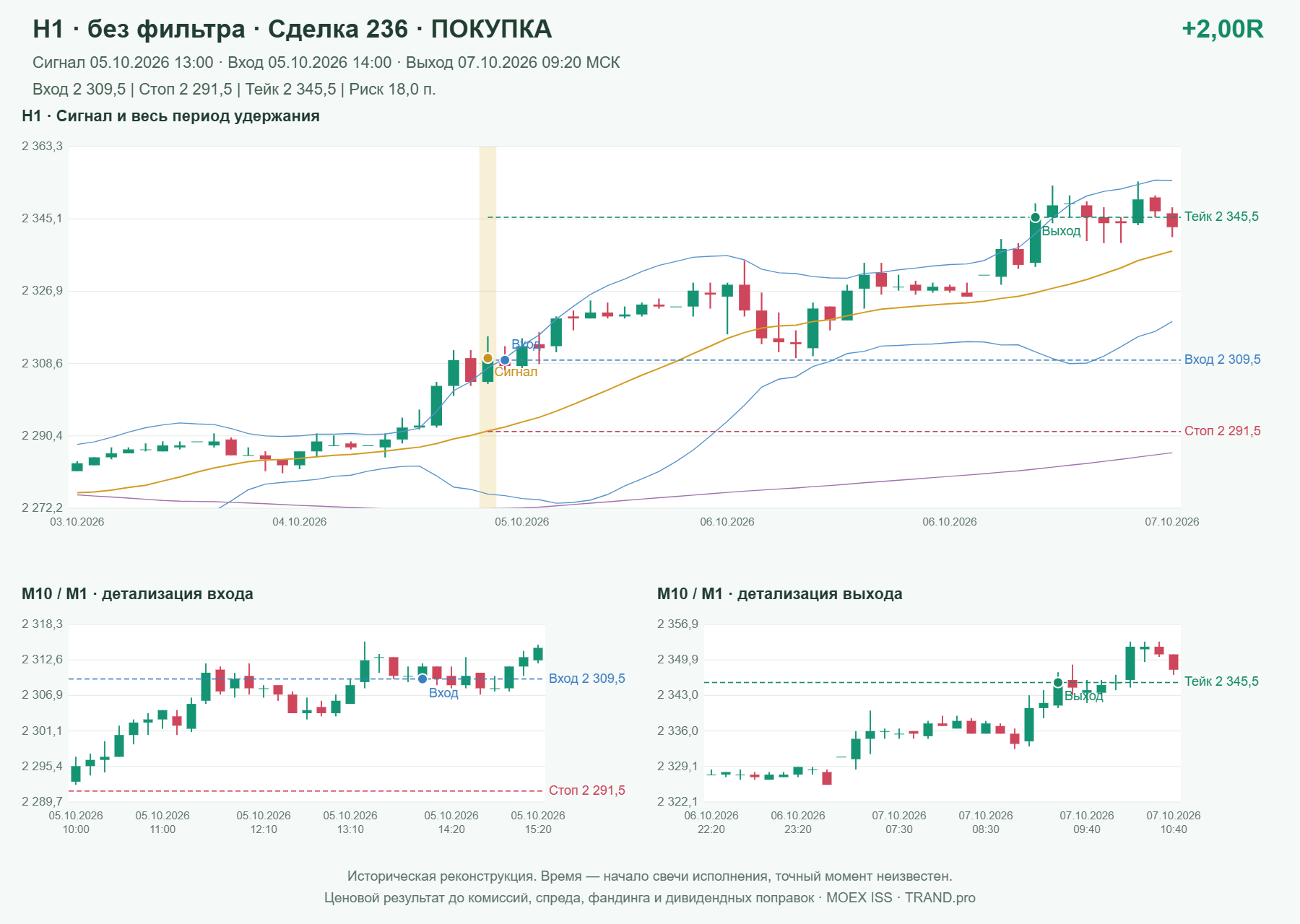The image size is (1300, 924).
Task: Click the 'Выход' text label on H1 chart
Action: [1061, 231]
